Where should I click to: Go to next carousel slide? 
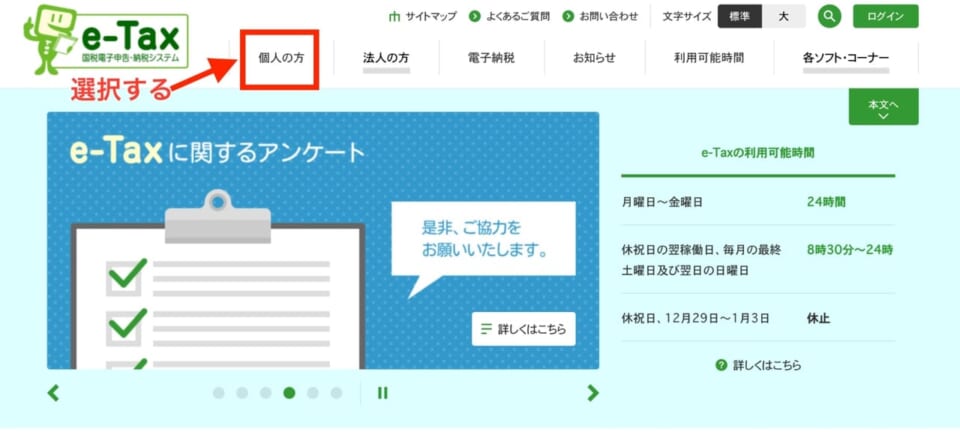[592, 393]
